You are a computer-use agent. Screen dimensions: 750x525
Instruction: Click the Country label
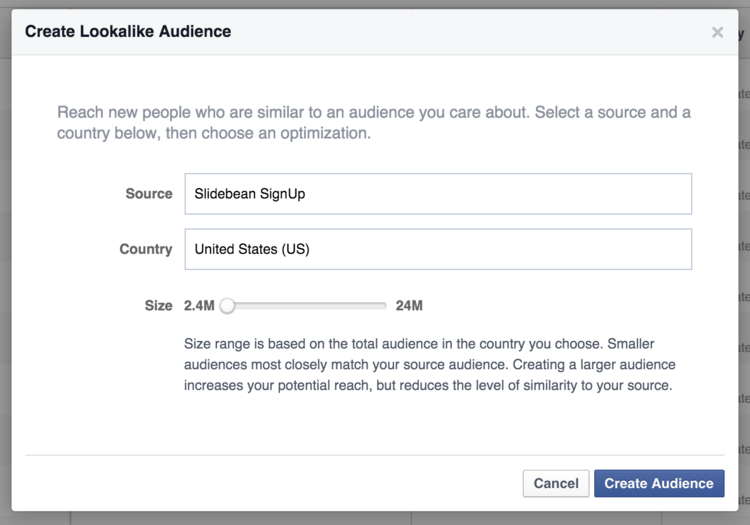pos(146,249)
